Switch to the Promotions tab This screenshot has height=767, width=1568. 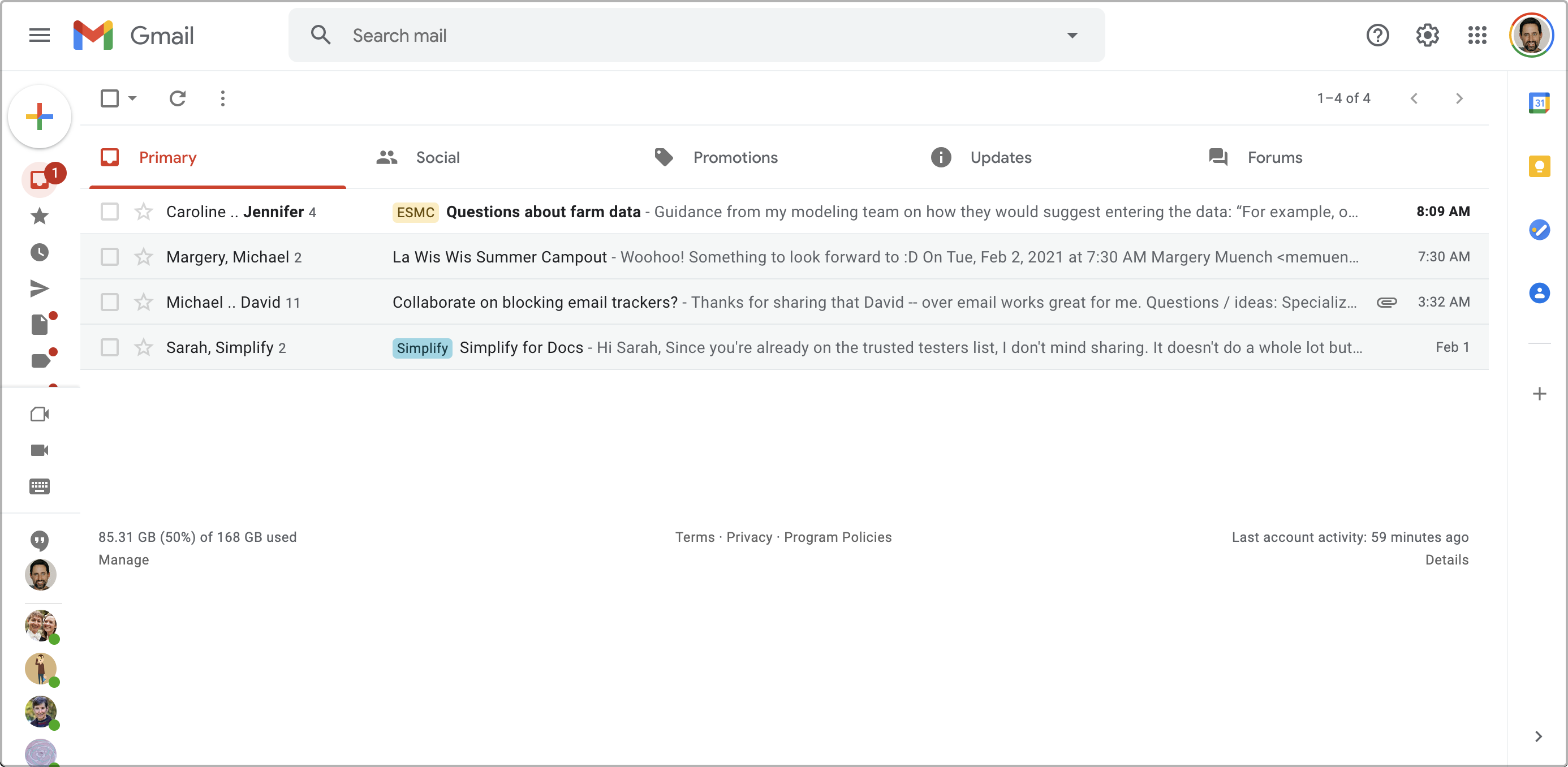tap(735, 157)
